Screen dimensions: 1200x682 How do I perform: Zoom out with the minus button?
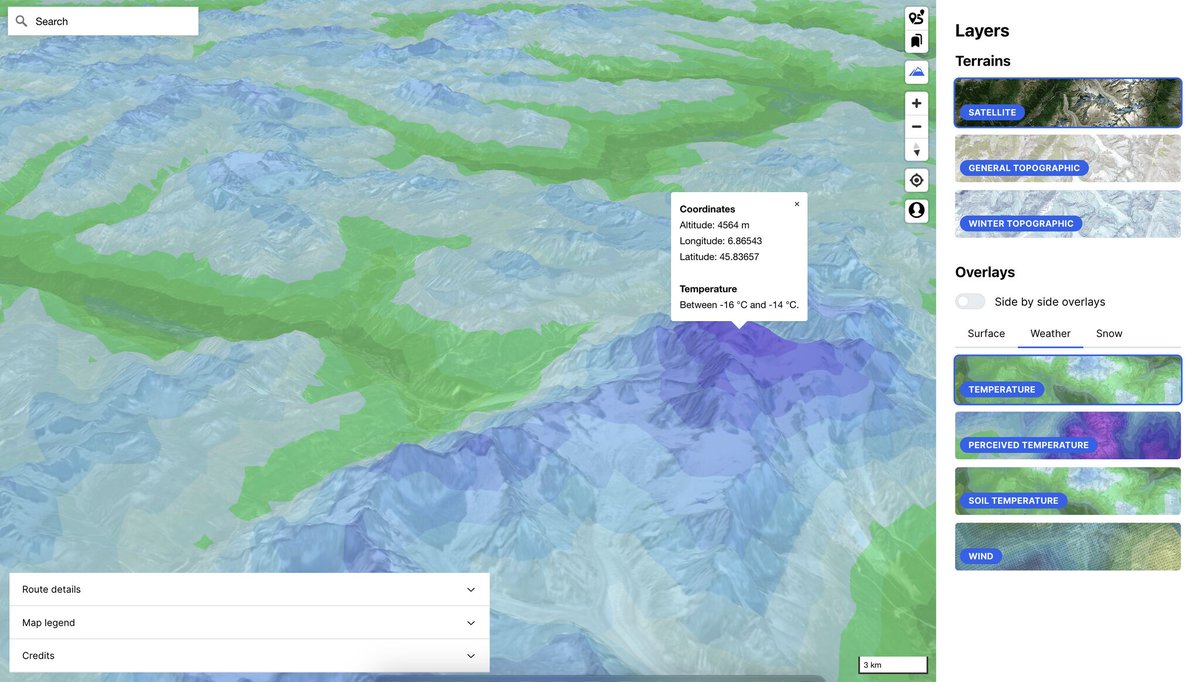[x=916, y=127]
